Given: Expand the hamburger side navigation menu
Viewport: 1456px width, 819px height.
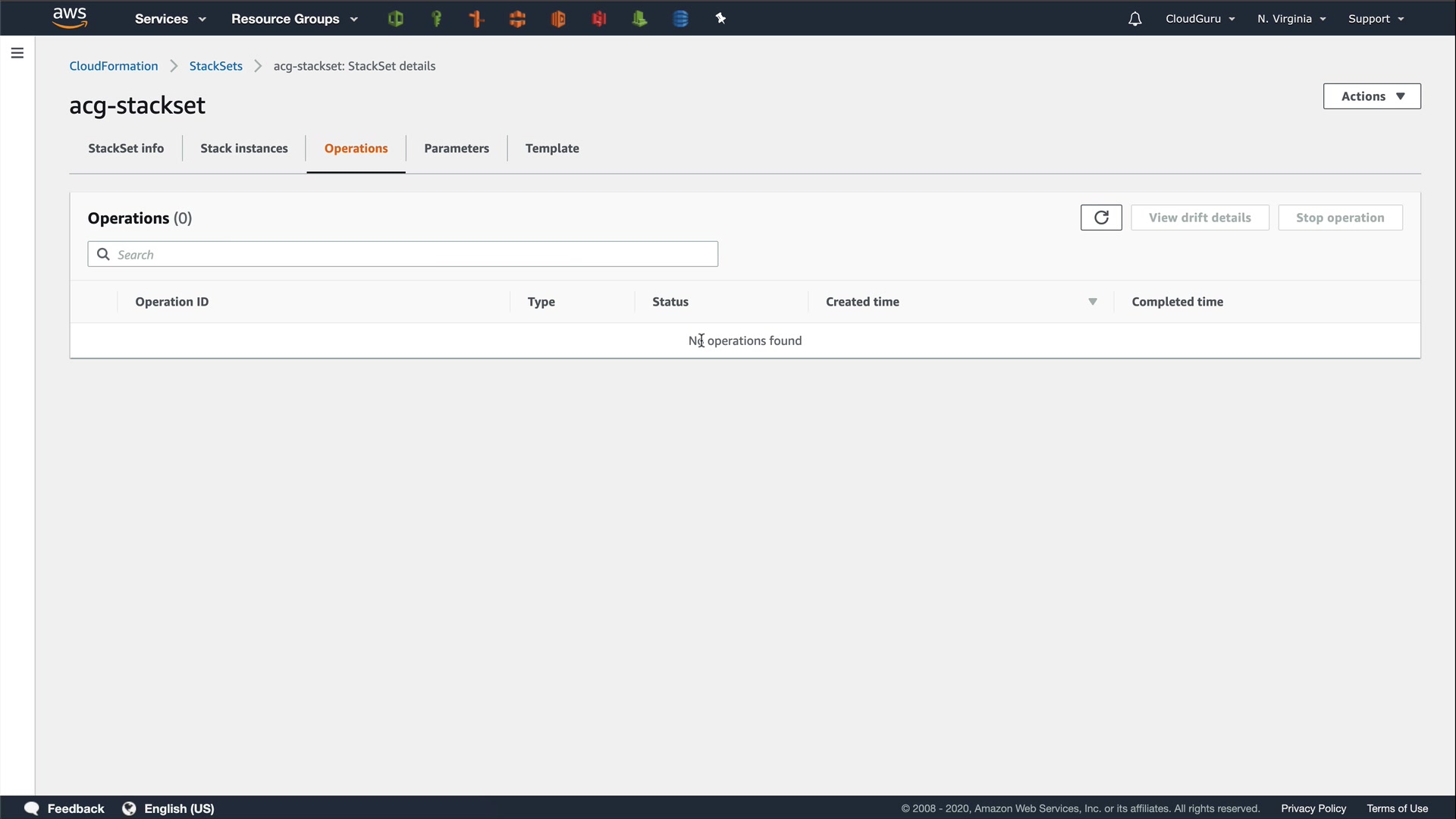Looking at the screenshot, I should point(17,53).
